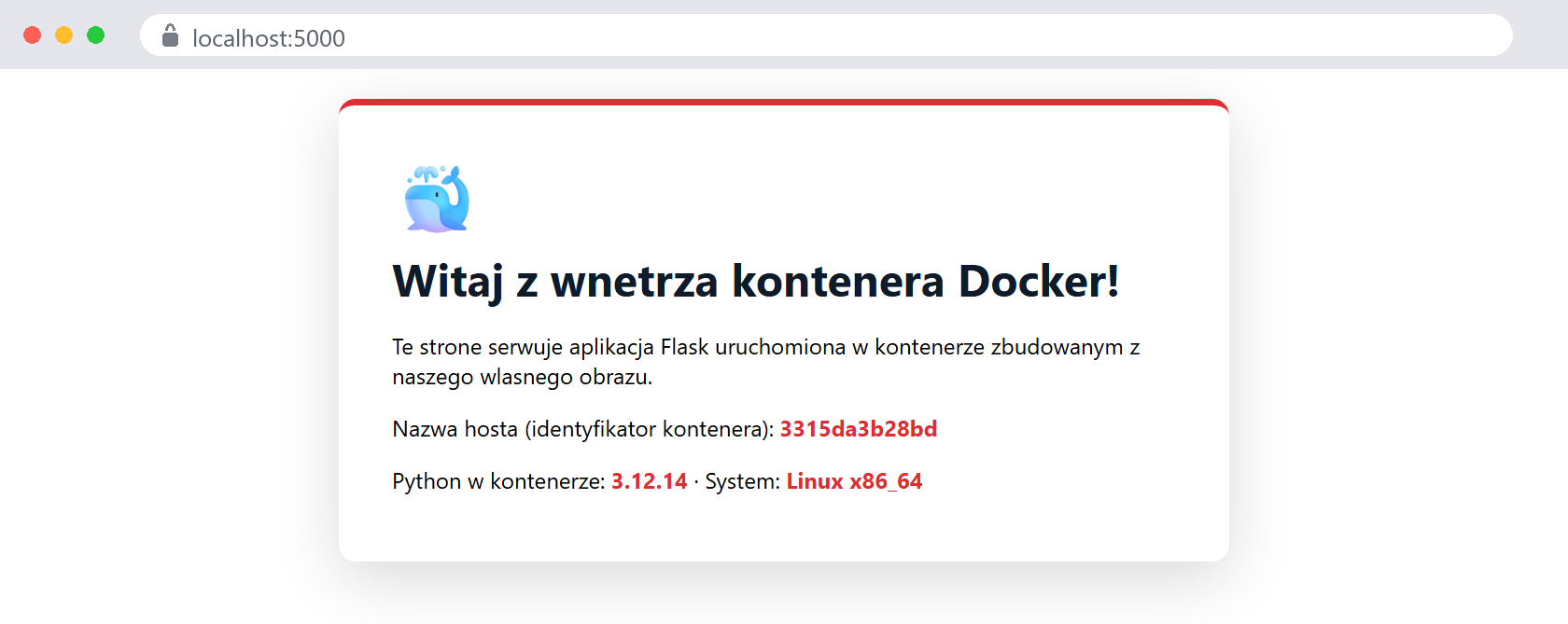Click the red close window button
The height and width of the screenshot is (624, 1568).
click(x=32, y=35)
